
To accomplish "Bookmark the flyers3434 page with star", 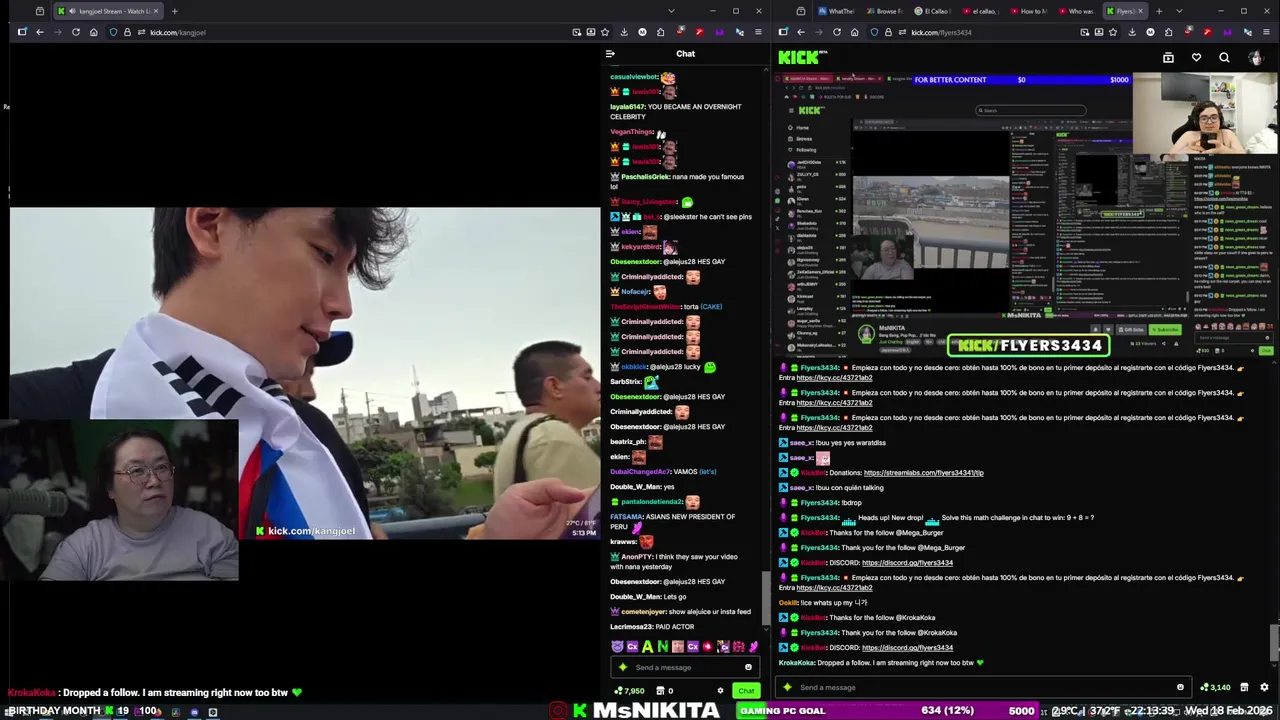I will 1113,32.
